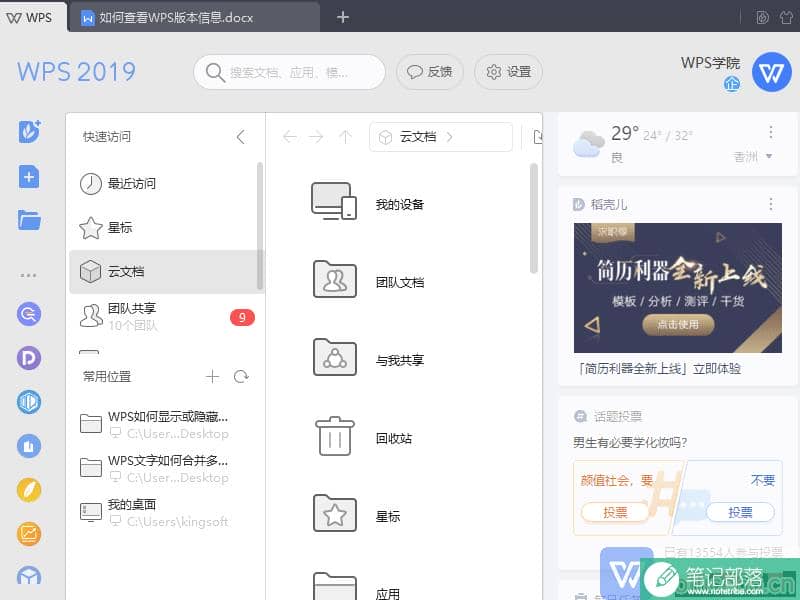Select 最近访问 in quick access

(166, 184)
